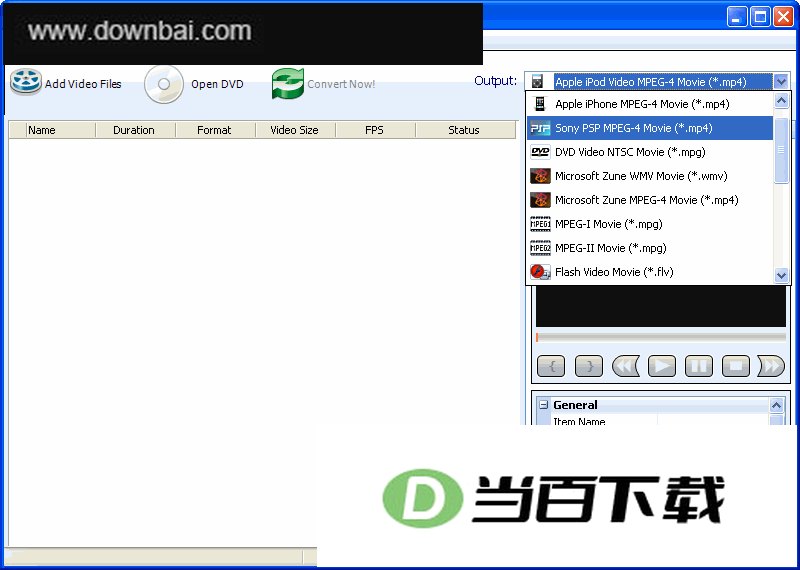Choose Microsoft Zune WMV Movie (*.wmv)
800x570 pixels.
(650, 176)
